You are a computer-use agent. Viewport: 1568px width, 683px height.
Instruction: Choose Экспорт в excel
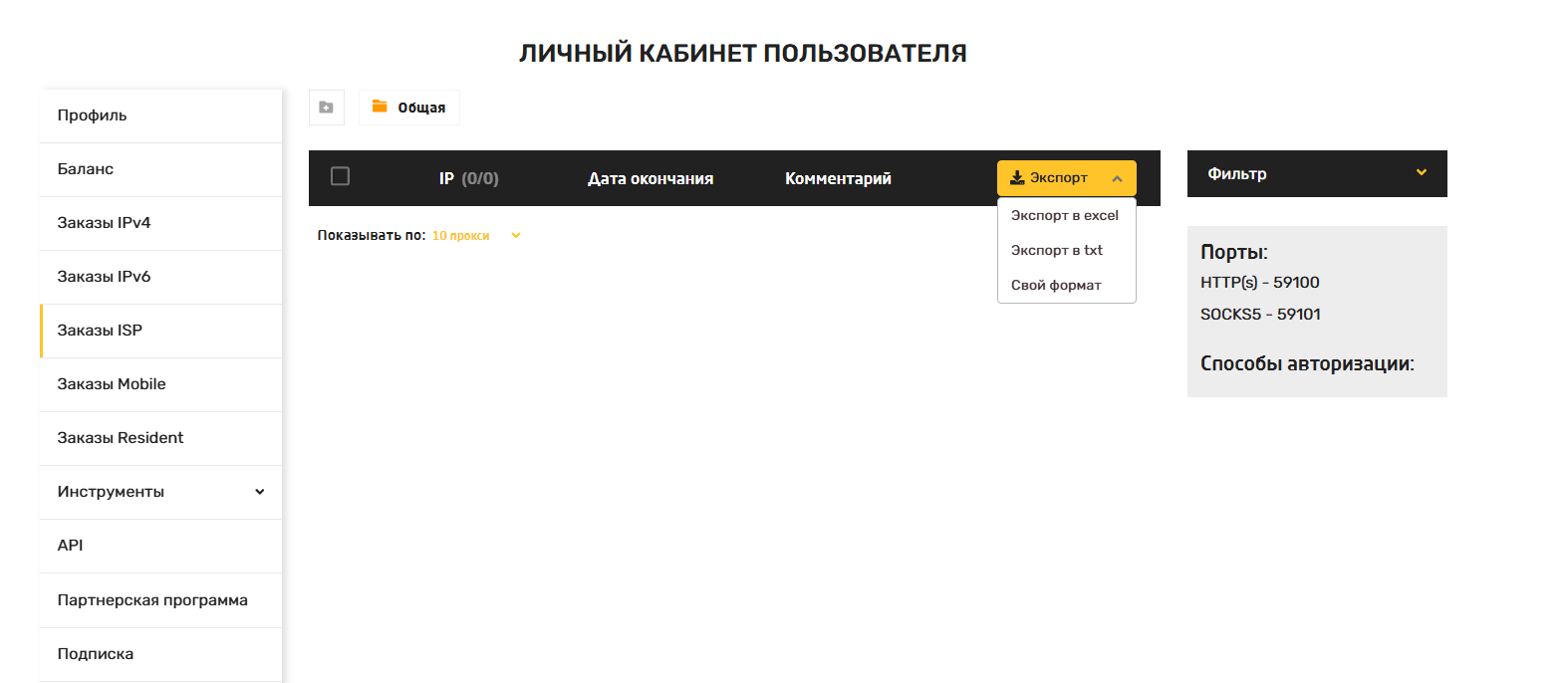tap(1066, 215)
